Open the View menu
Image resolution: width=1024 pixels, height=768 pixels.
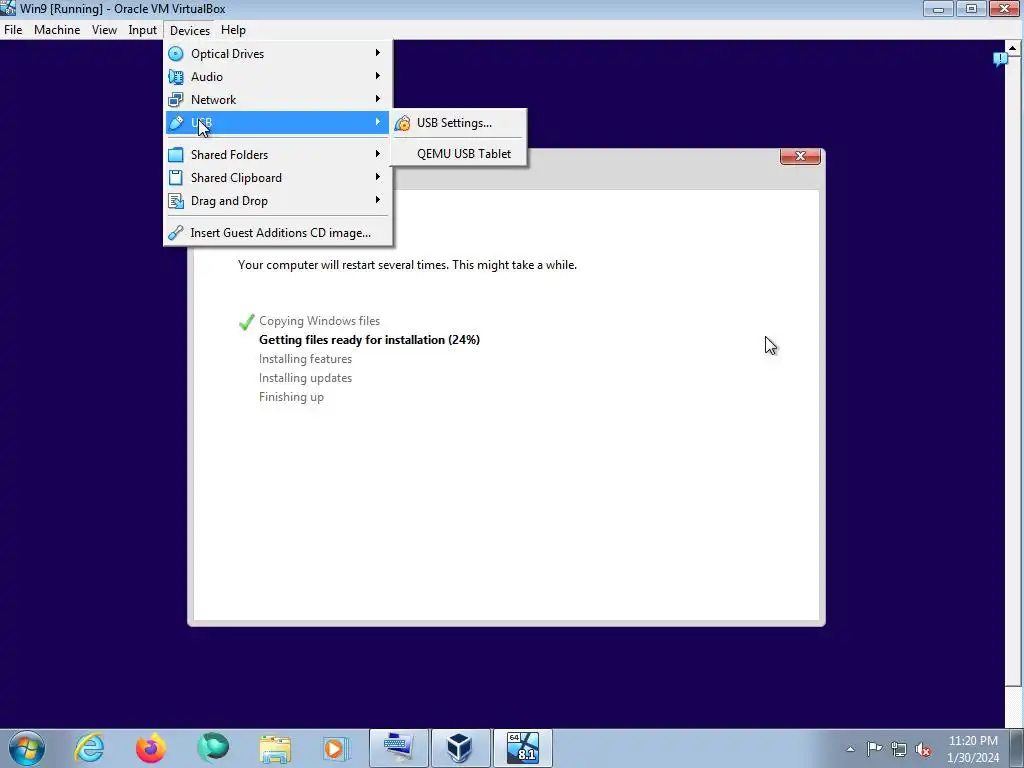(104, 30)
